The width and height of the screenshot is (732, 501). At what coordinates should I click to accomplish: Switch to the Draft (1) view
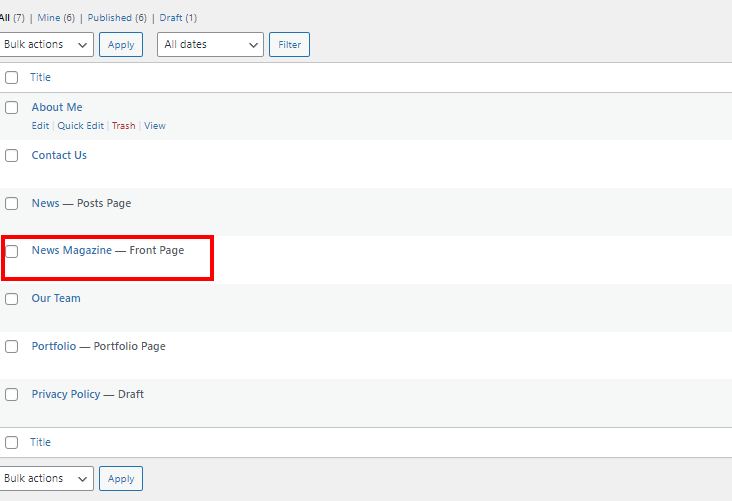178,18
